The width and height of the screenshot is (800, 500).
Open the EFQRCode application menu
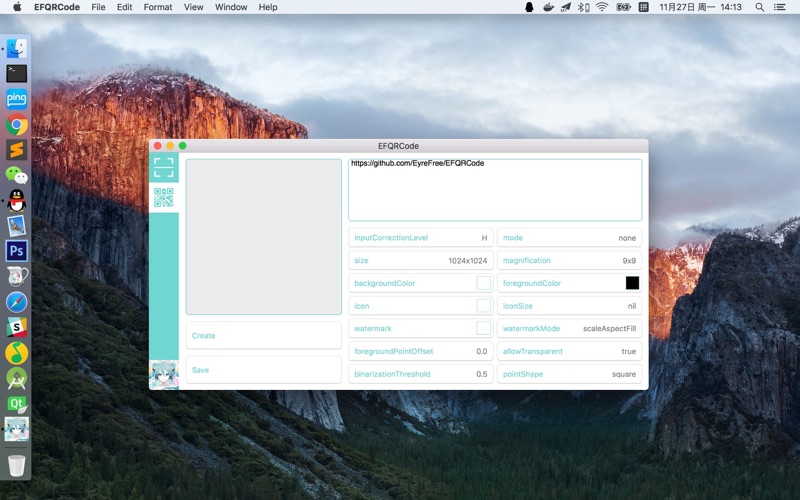coord(57,7)
